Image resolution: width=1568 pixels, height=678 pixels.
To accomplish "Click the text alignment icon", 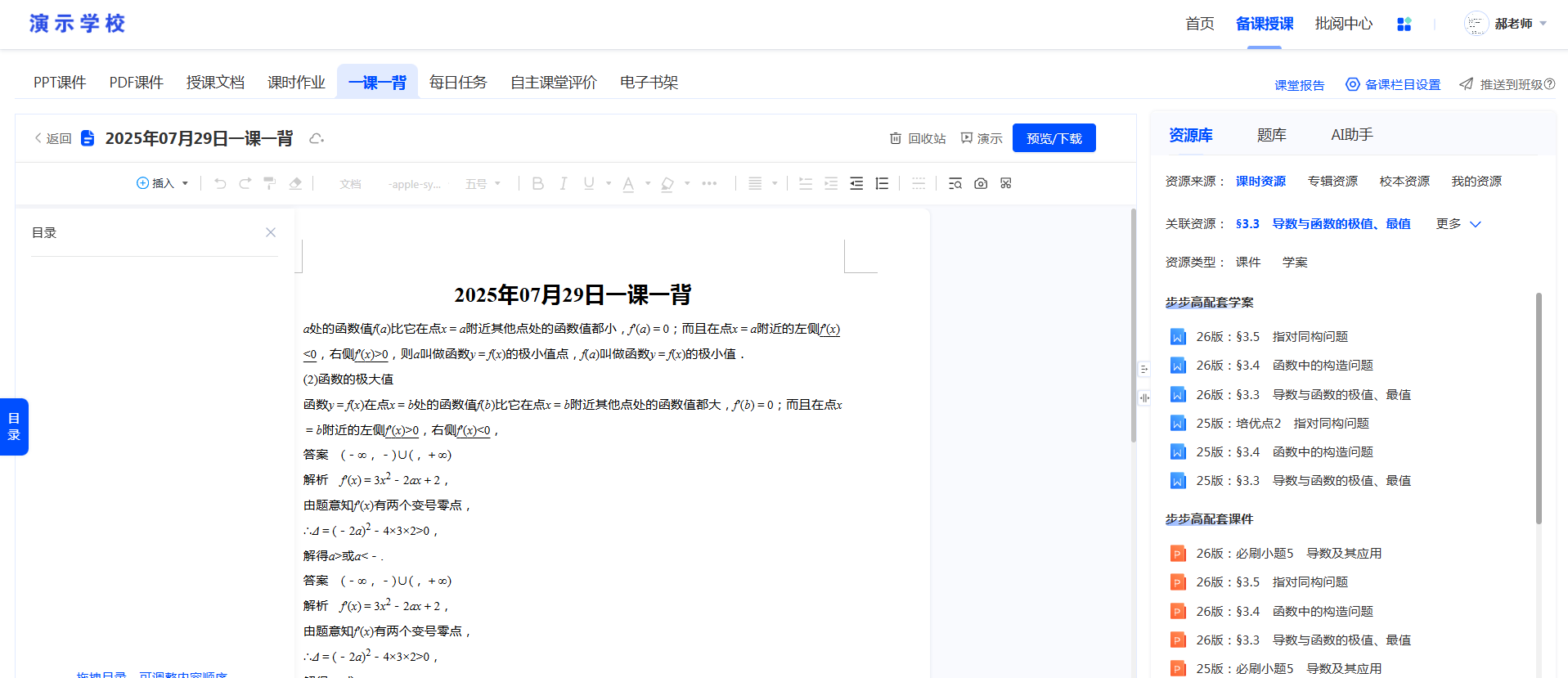I will pos(755,183).
